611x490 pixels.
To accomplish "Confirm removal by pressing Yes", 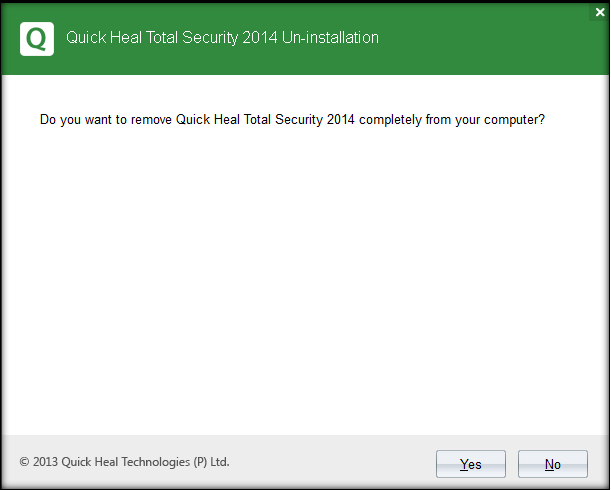I will 471,464.
